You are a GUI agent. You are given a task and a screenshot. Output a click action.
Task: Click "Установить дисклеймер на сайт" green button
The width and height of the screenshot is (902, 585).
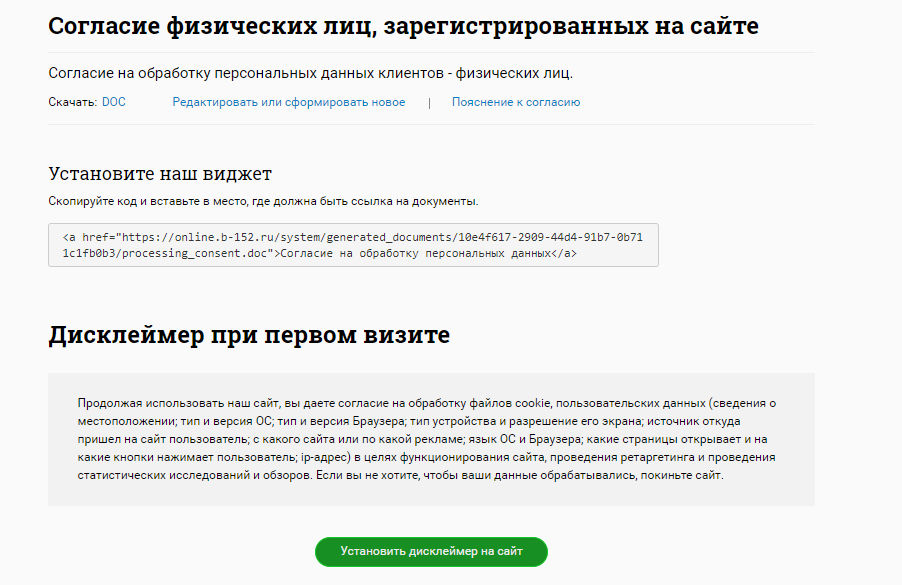coord(430,551)
